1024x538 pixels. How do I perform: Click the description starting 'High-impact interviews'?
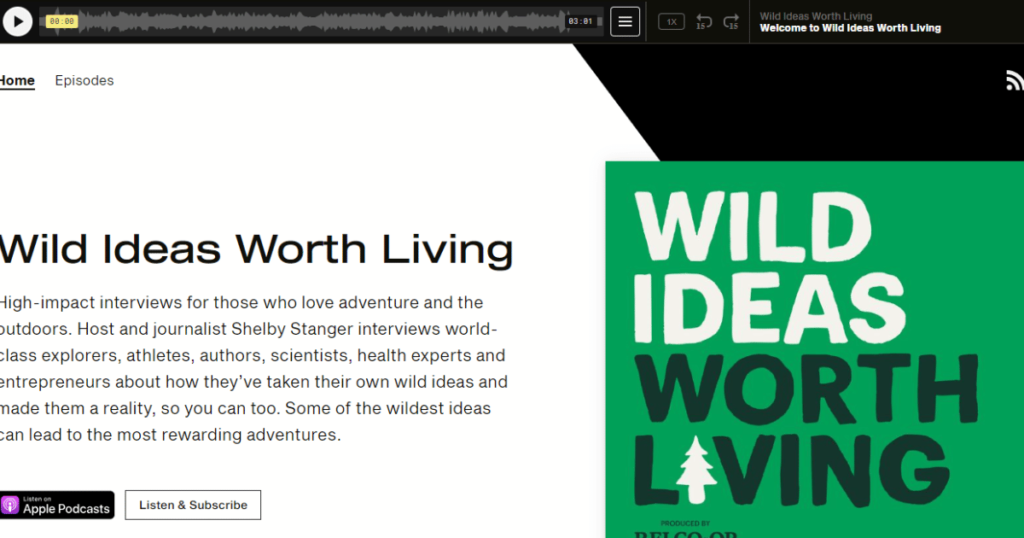[253, 368]
